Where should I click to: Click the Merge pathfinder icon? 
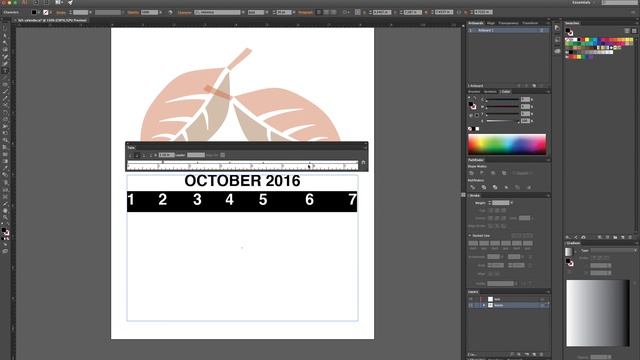click(495, 187)
